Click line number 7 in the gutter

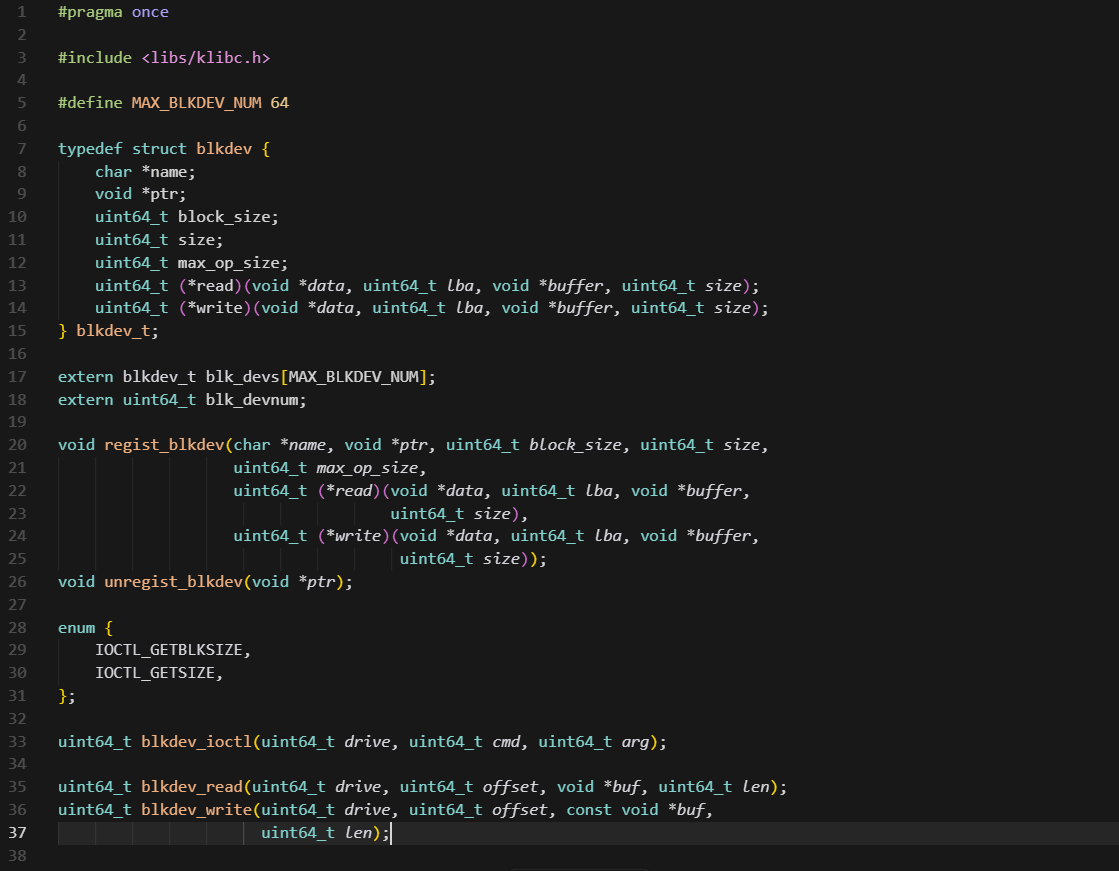pyautogui.click(x=21, y=148)
